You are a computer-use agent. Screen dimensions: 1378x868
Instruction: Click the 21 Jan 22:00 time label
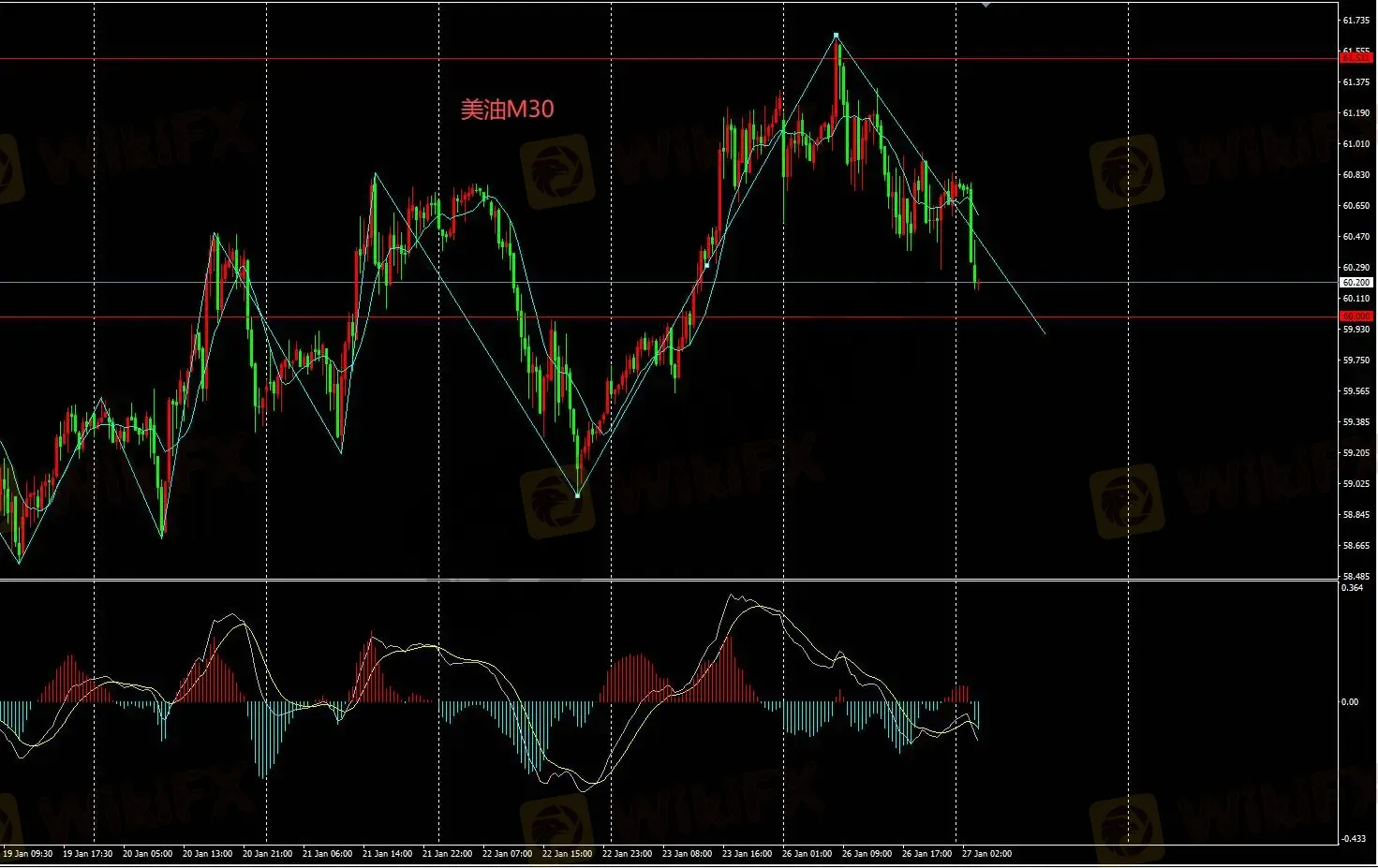448,854
